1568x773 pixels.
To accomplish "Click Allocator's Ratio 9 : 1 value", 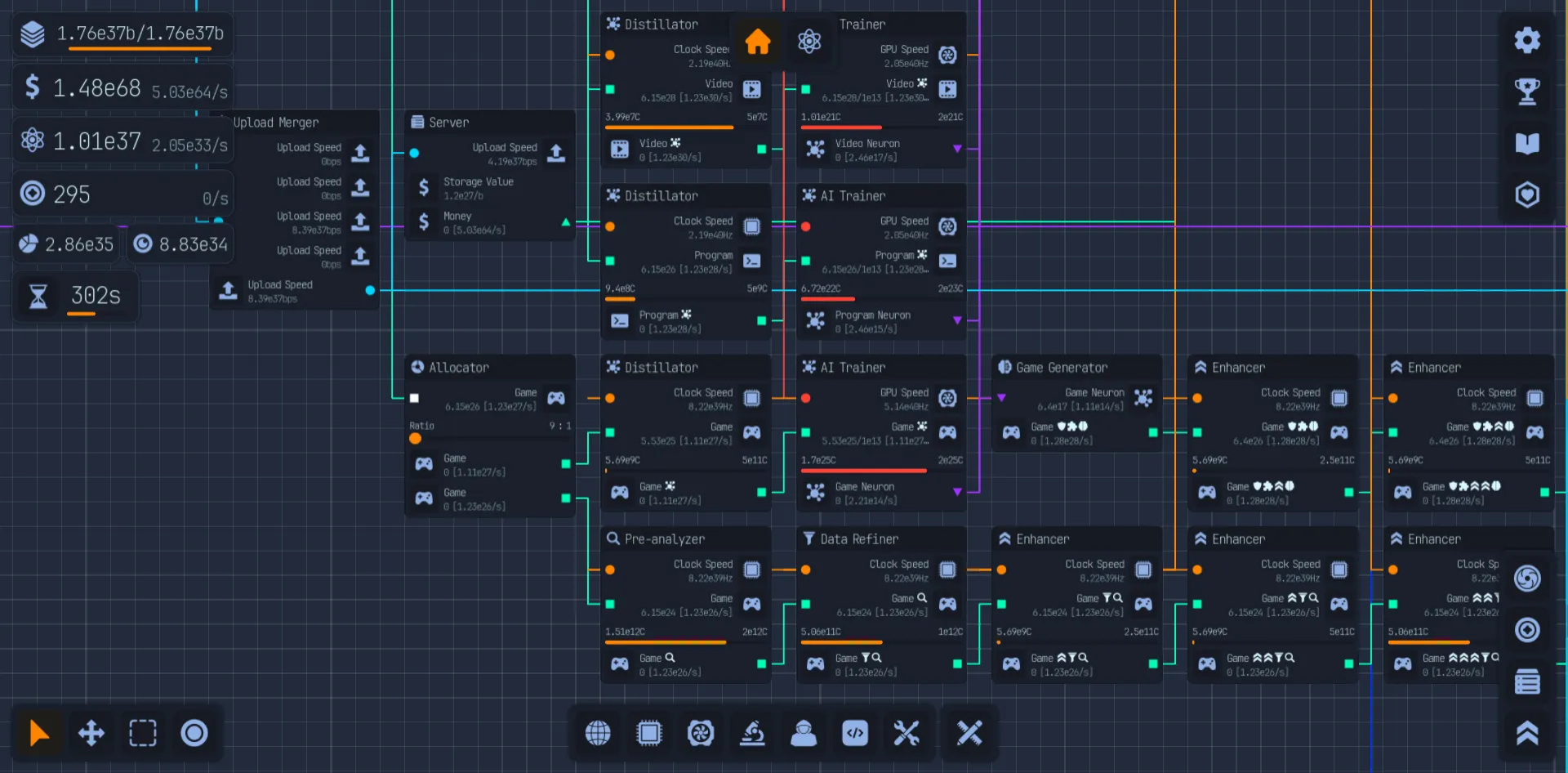I will (559, 426).
